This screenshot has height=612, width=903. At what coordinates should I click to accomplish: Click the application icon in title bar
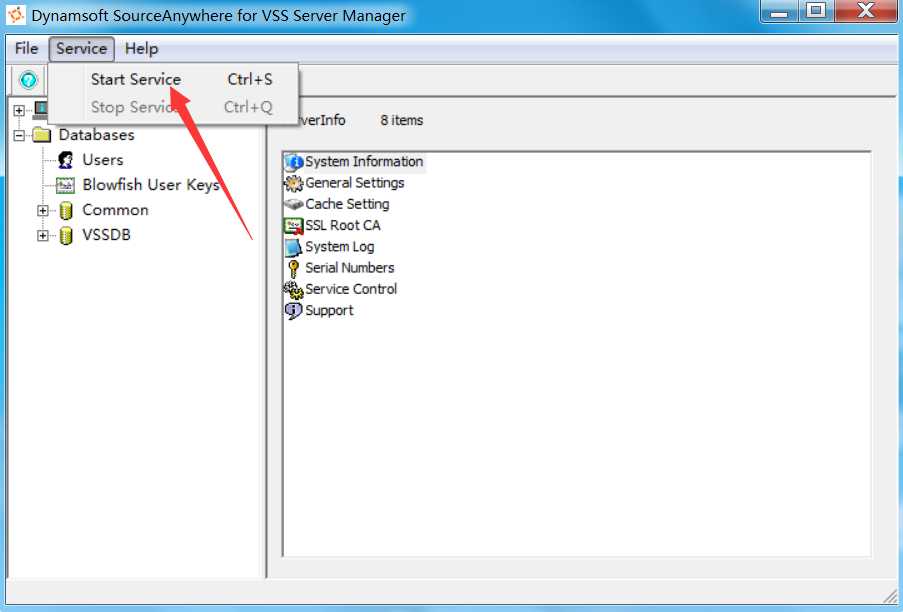tap(16, 15)
